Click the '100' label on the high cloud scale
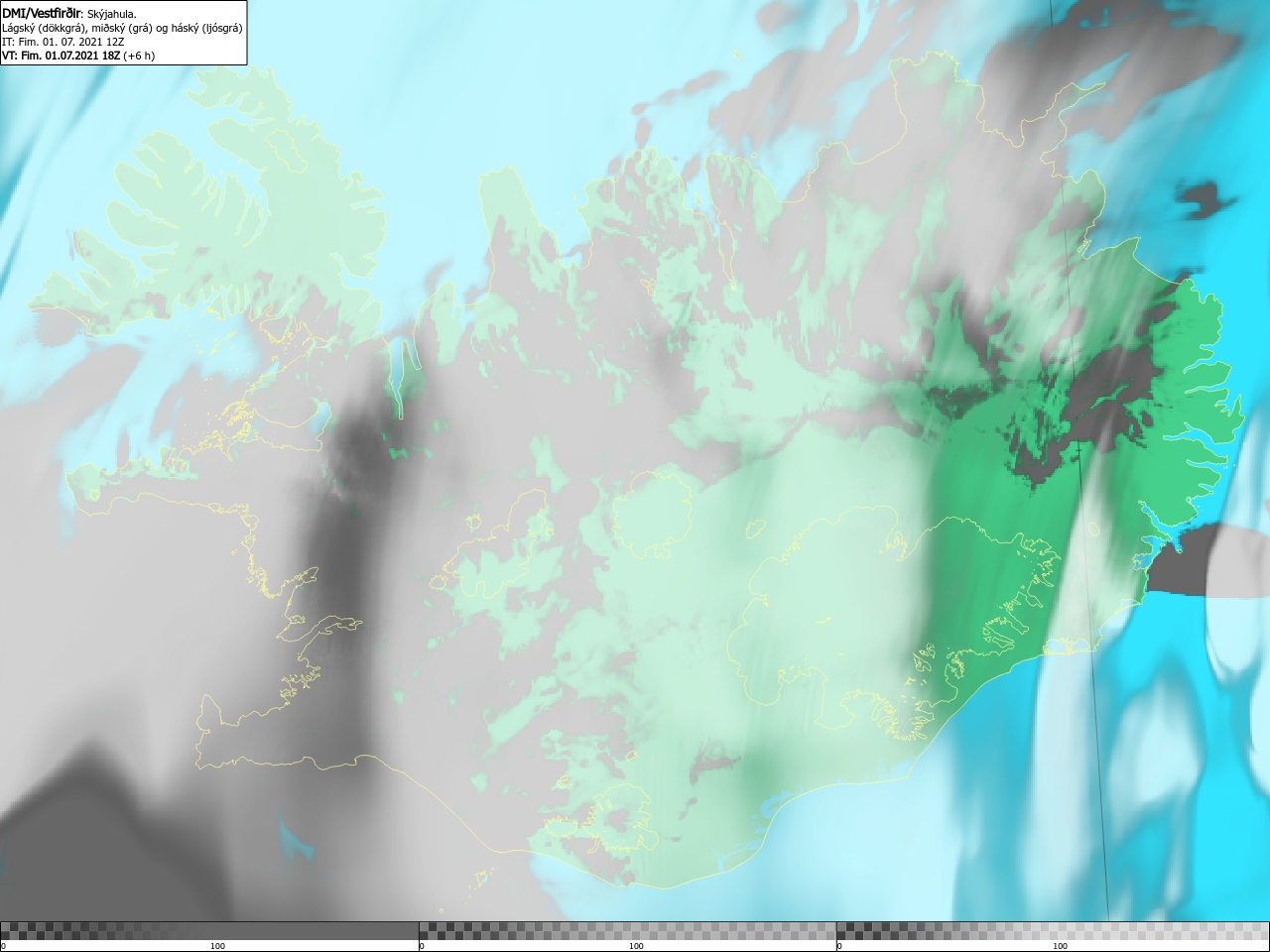This screenshot has height=952, width=1270. tap(1060, 946)
